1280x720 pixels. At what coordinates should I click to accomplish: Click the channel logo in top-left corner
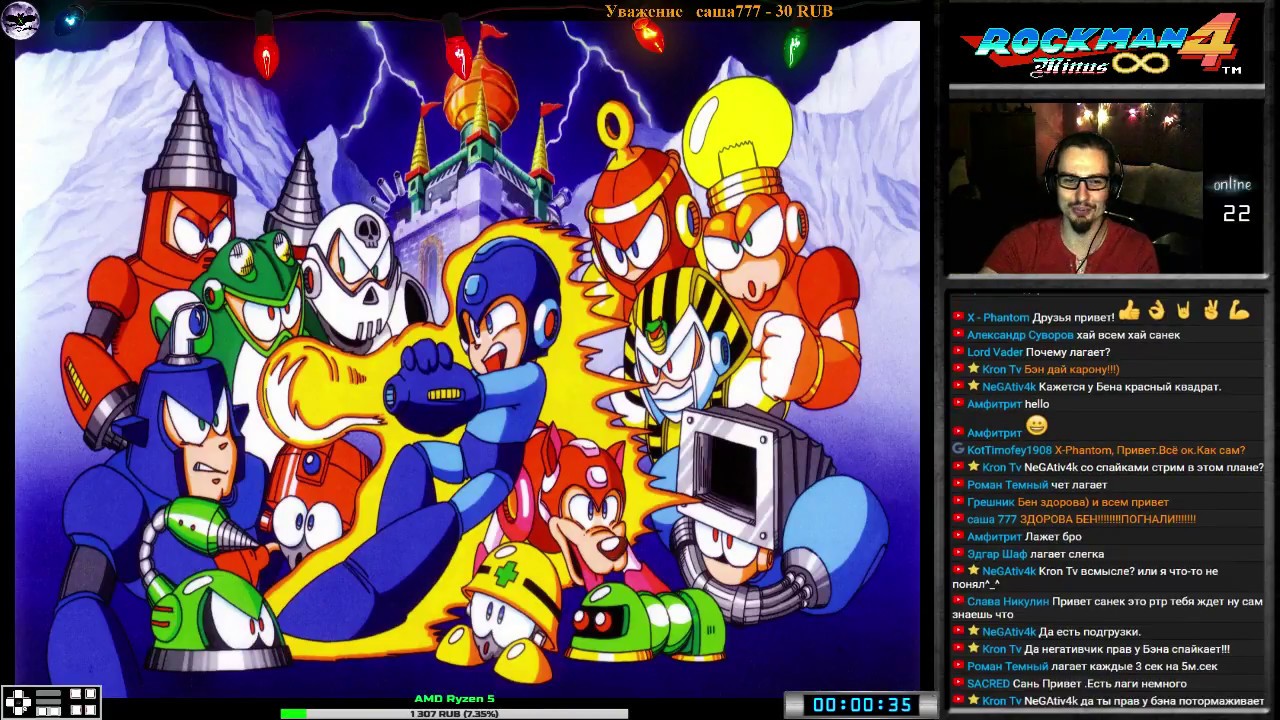[x=20, y=20]
